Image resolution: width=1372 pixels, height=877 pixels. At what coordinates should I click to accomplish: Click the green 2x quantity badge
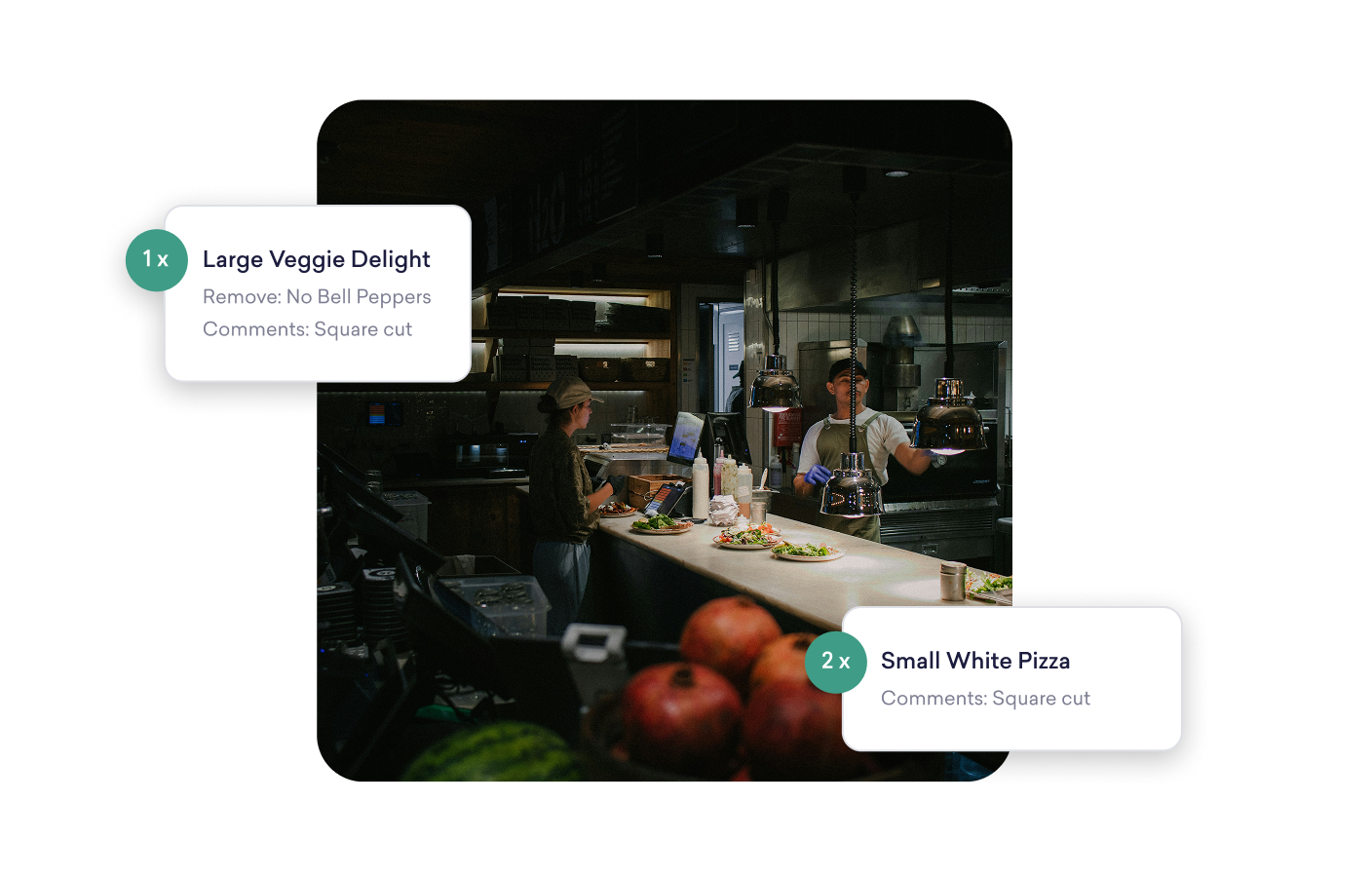(836, 662)
